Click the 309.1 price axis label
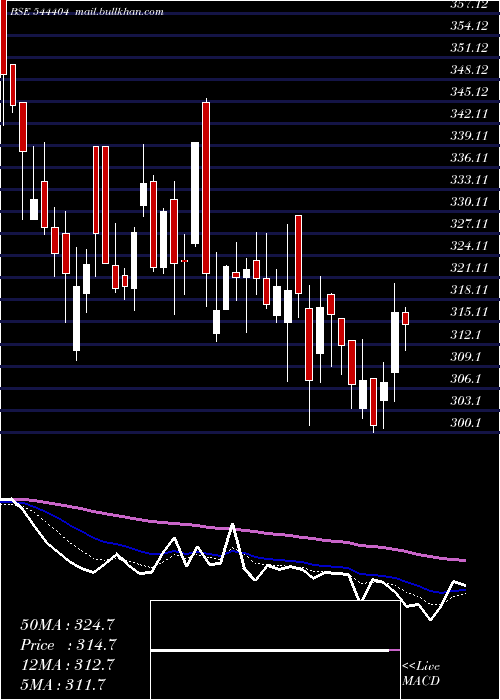500x700 pixels. coord(466,357)
